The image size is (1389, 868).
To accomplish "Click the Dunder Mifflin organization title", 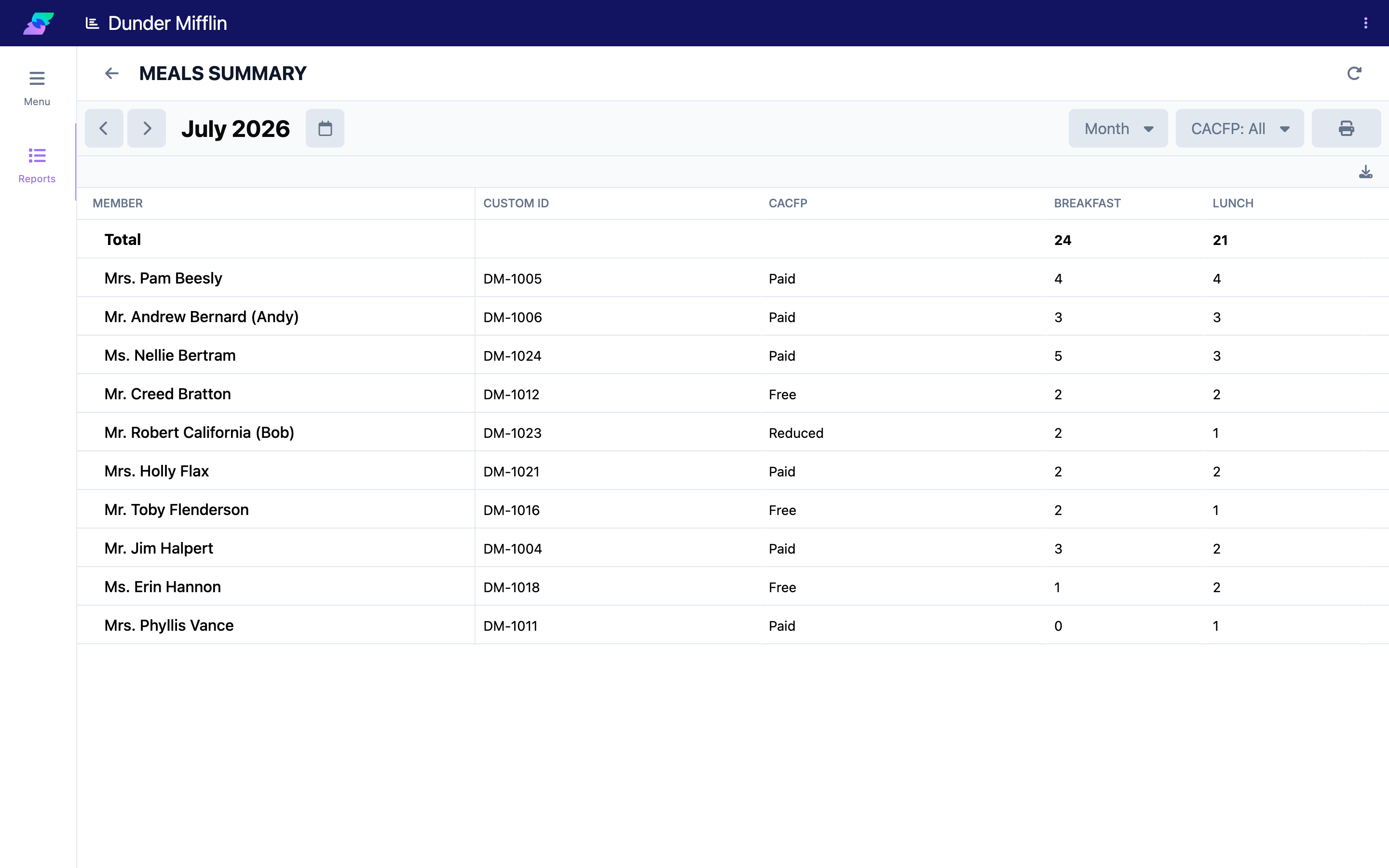I will click(168, 23).
